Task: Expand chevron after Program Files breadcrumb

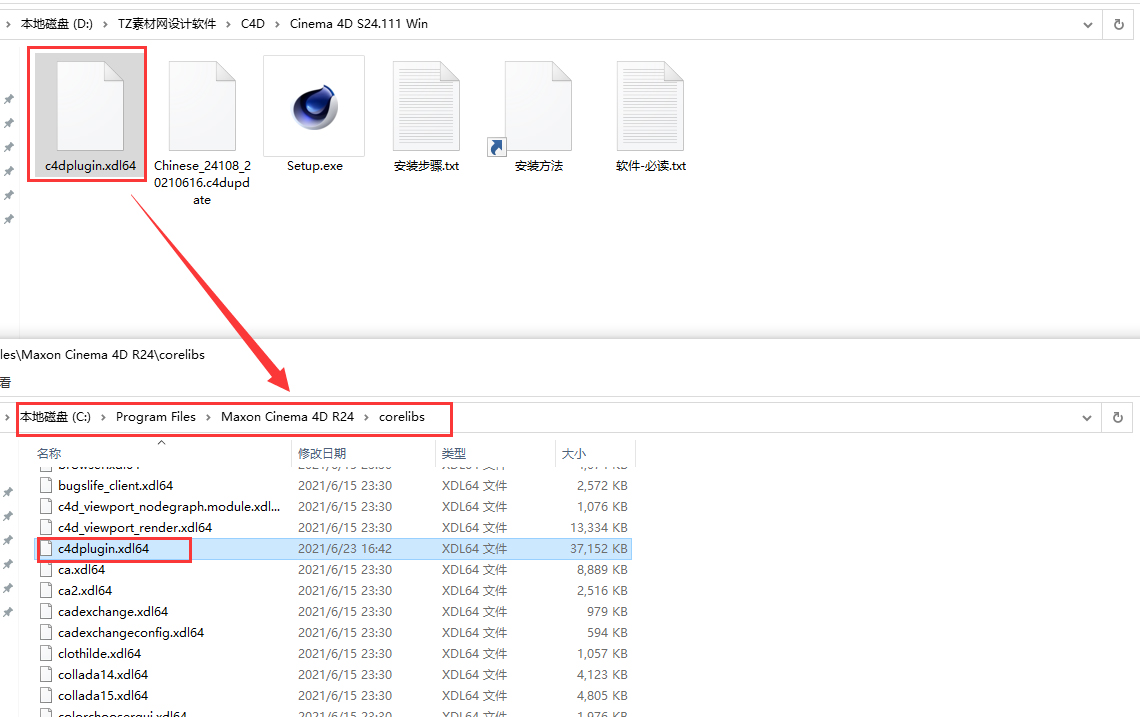Action: coord(208,417)
